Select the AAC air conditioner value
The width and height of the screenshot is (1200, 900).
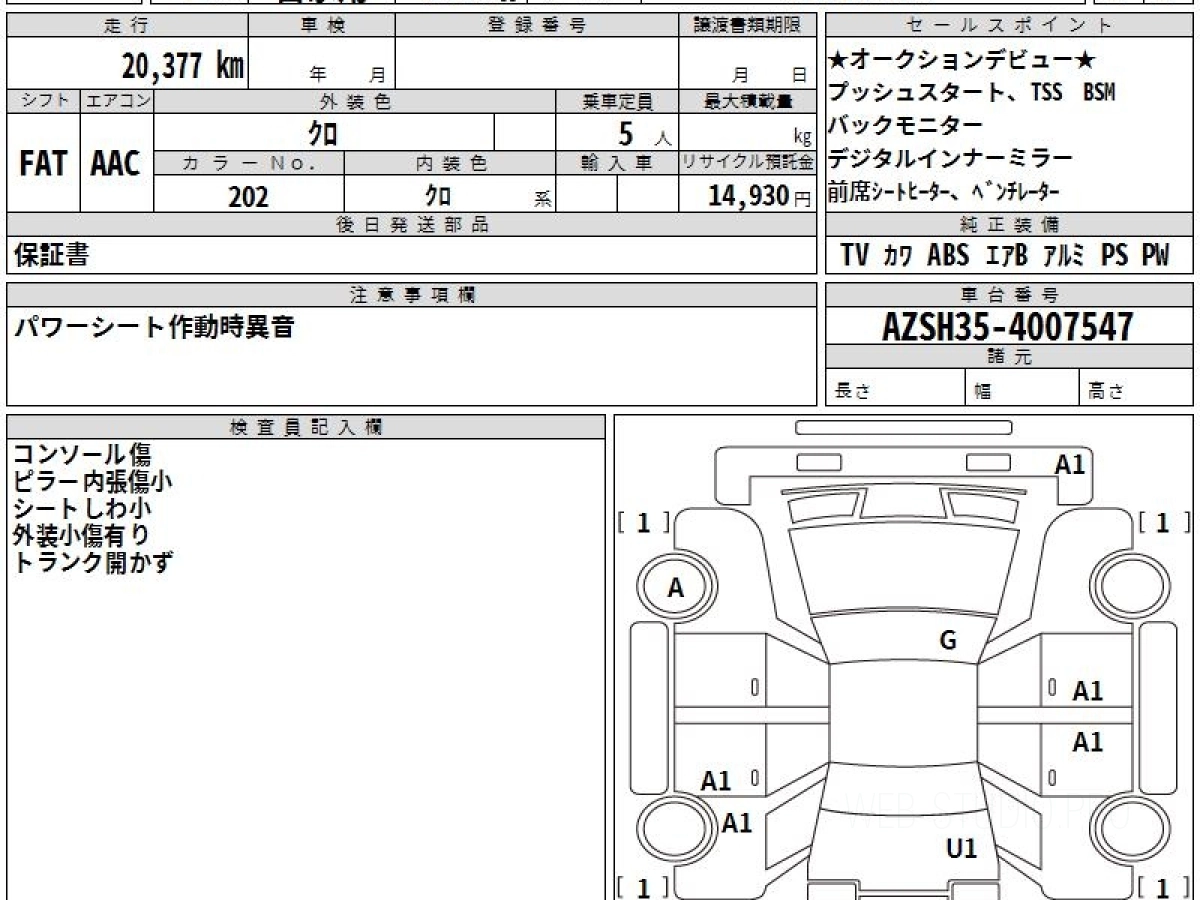click(116, 164)
